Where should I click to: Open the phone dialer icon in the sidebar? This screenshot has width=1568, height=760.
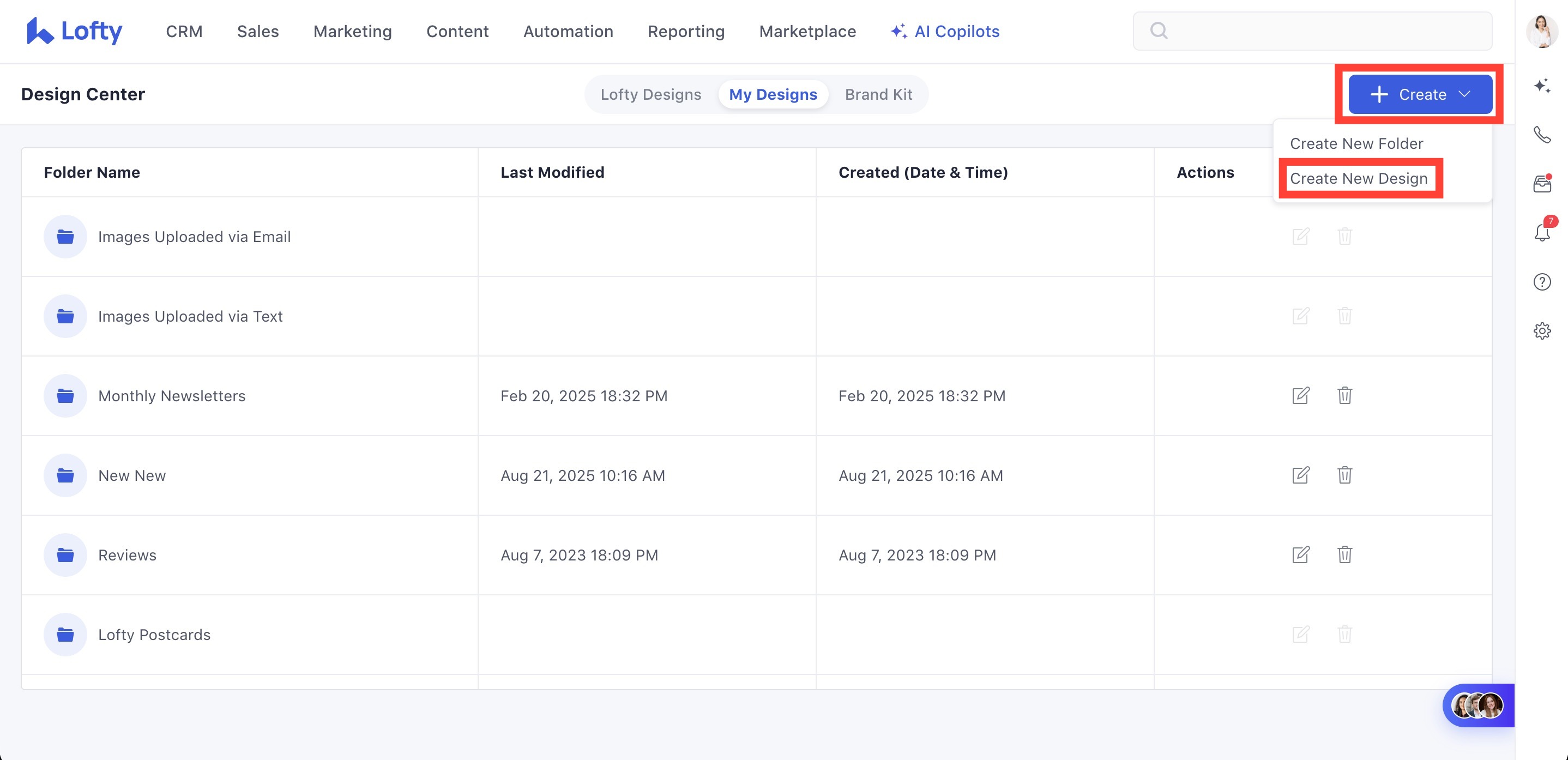tap(1542, 135)
